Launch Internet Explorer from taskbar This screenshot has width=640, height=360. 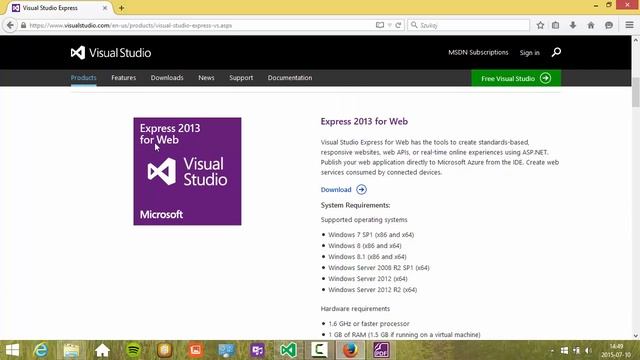coord(41,350)
